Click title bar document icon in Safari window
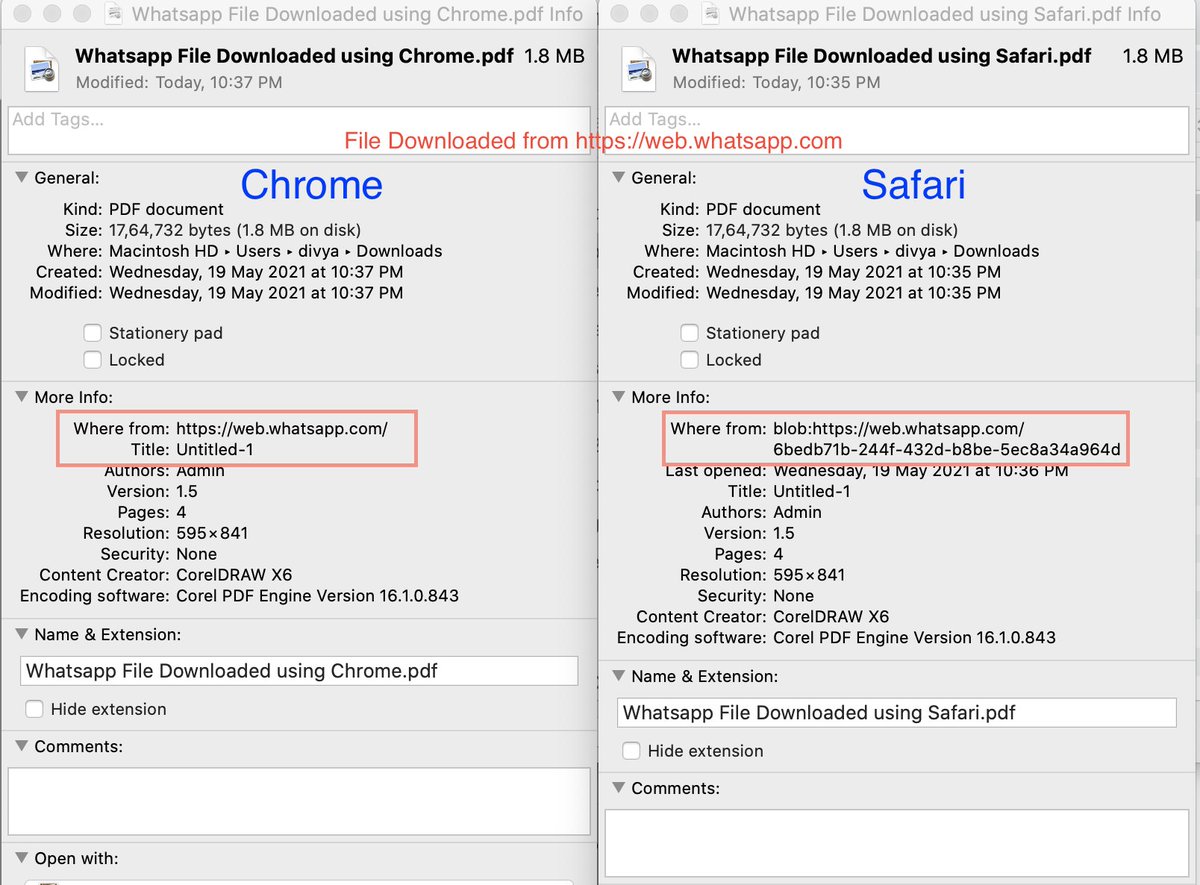The width and height of the screenshot is (1200, 885). 710,15
